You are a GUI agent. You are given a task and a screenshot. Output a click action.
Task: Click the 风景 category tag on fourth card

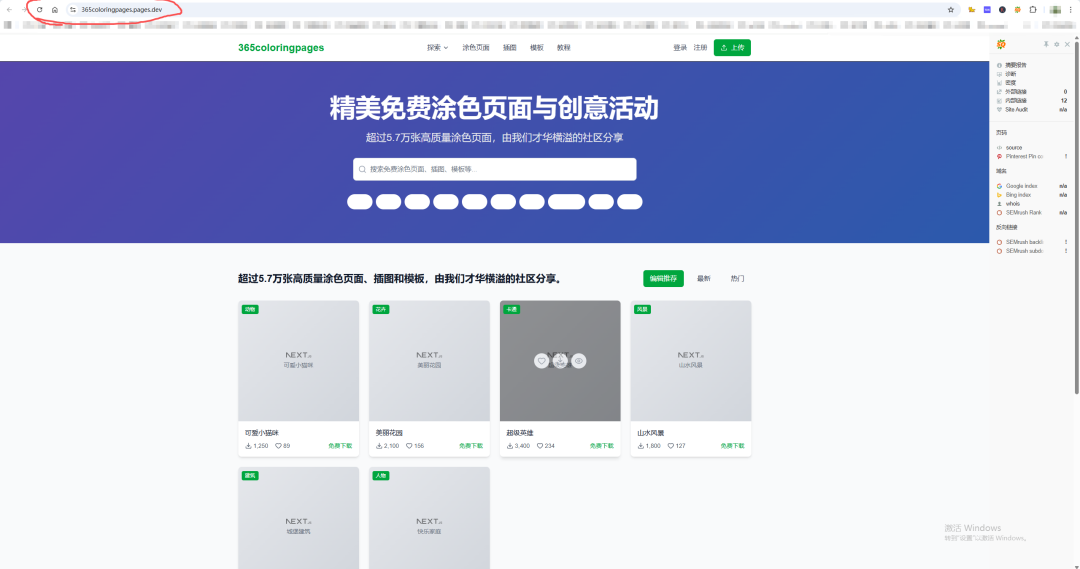click(643, 309)
